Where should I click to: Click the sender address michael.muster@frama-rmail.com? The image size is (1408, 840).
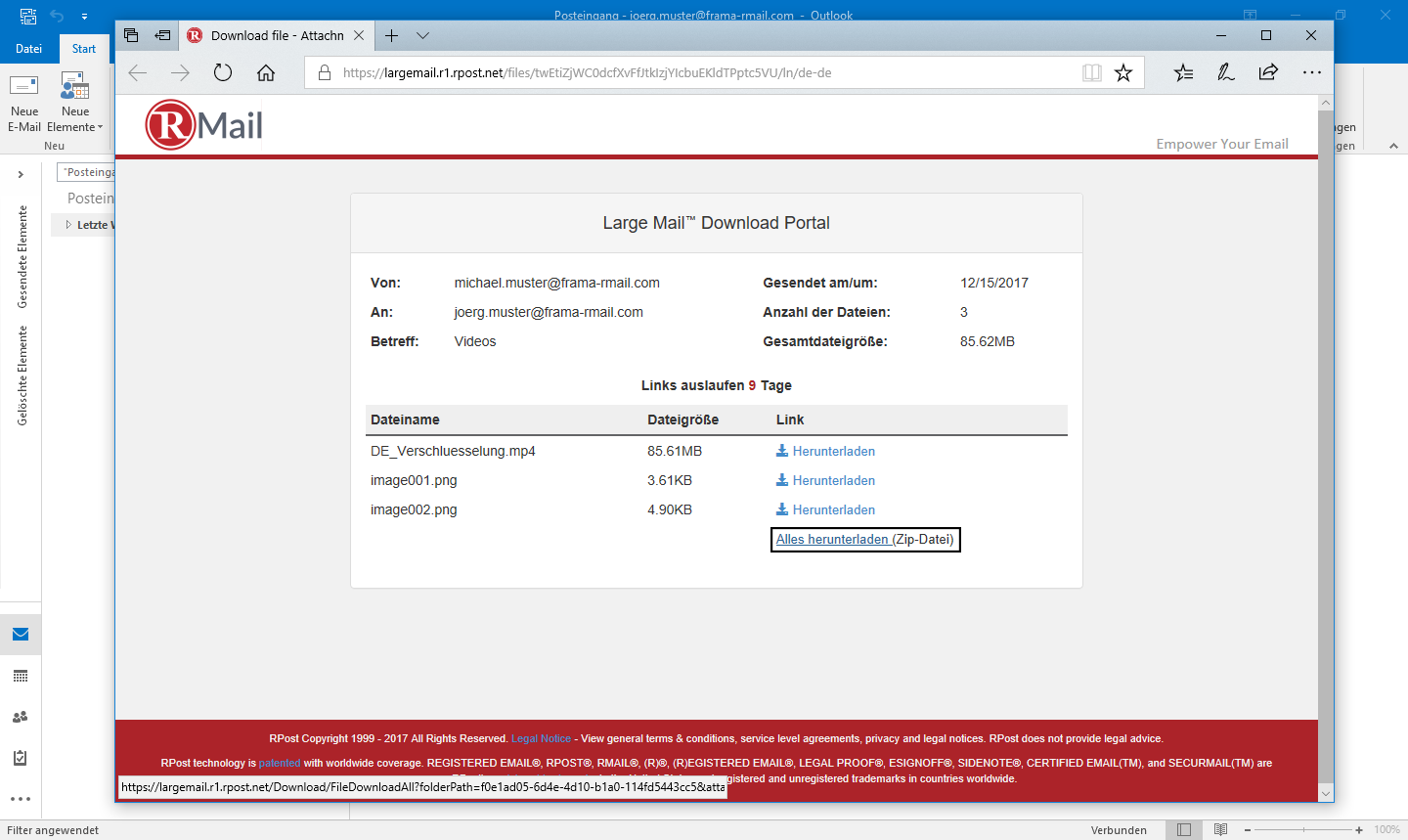(x=556, y=283)
